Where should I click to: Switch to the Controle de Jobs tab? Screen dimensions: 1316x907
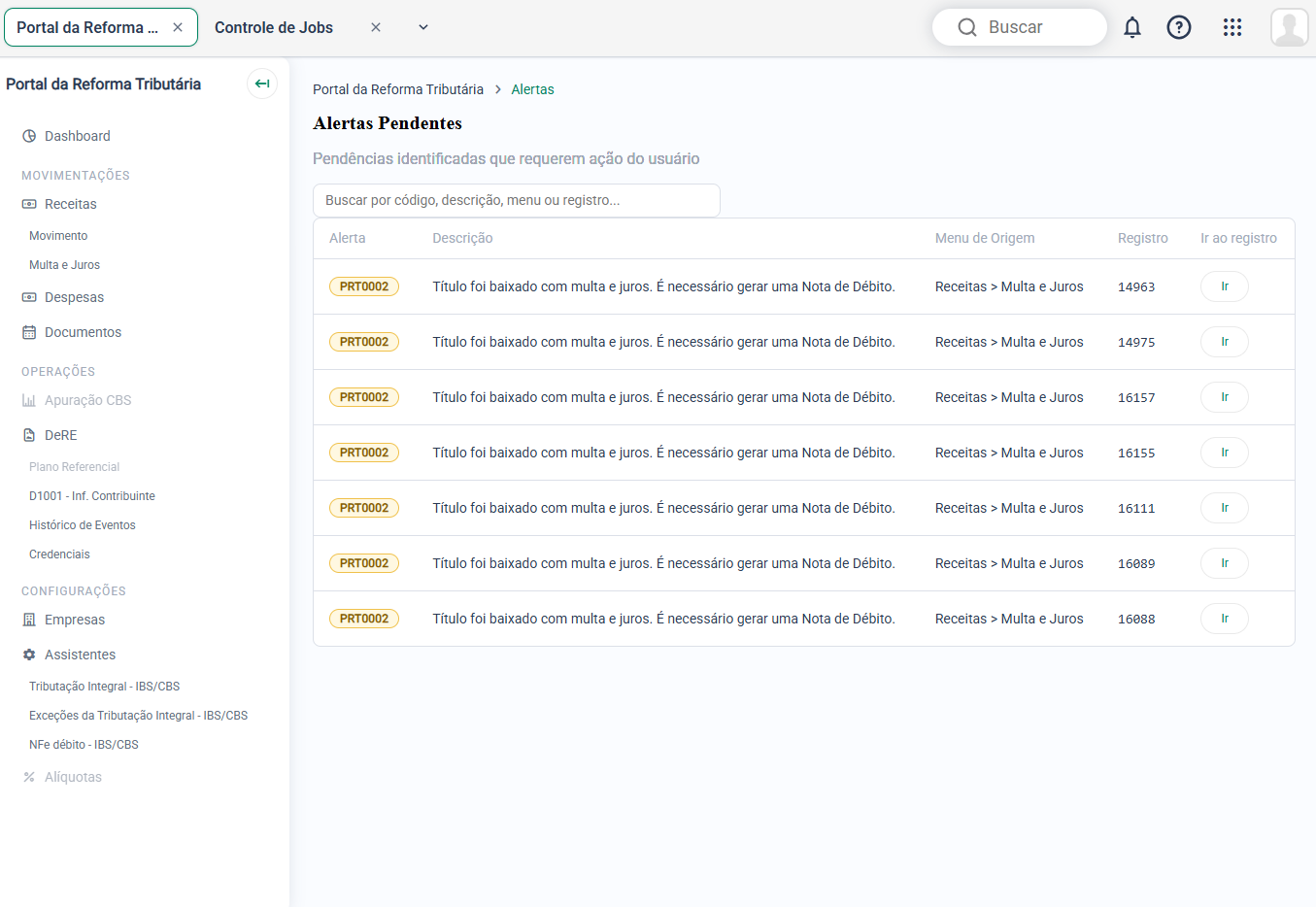274,27
